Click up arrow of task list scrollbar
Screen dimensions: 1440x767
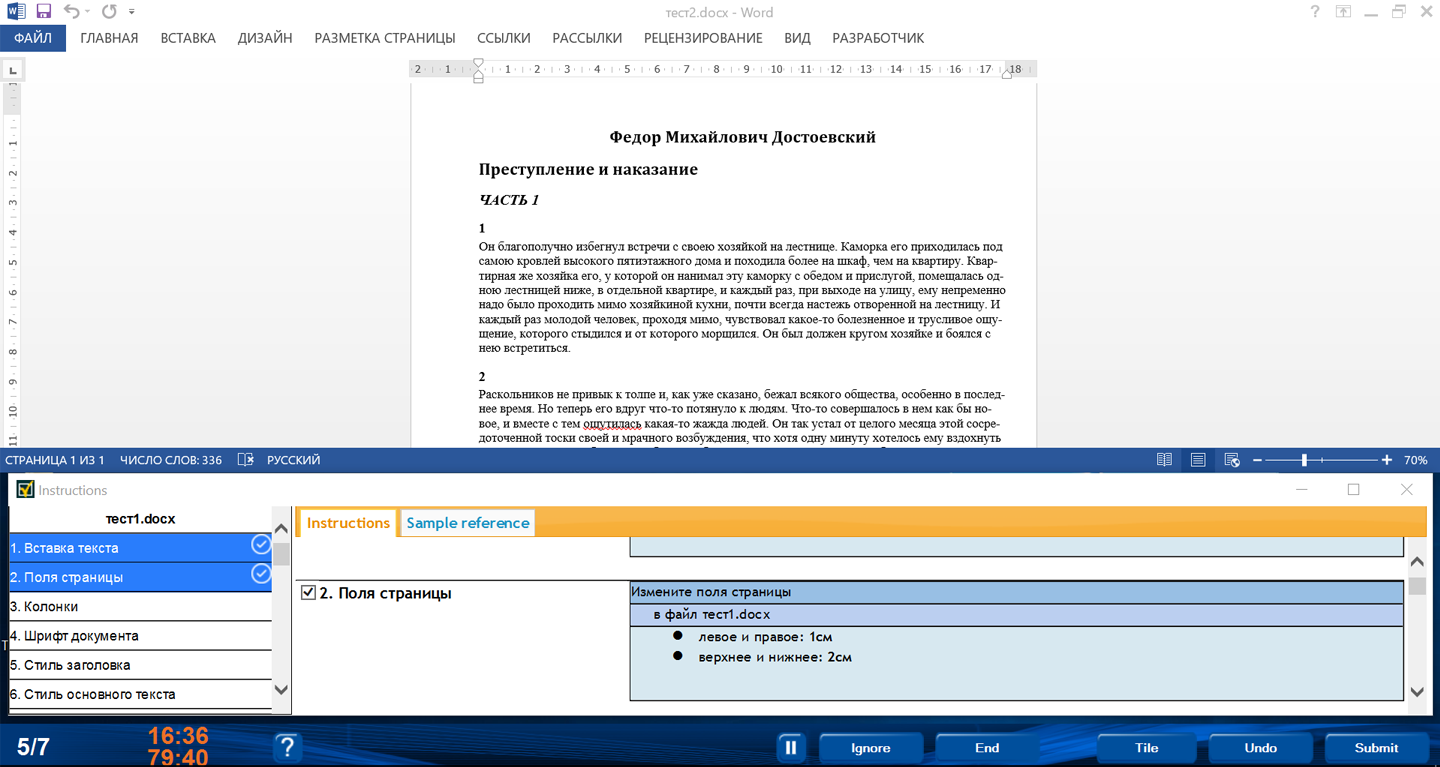click(x=281, y=529)
